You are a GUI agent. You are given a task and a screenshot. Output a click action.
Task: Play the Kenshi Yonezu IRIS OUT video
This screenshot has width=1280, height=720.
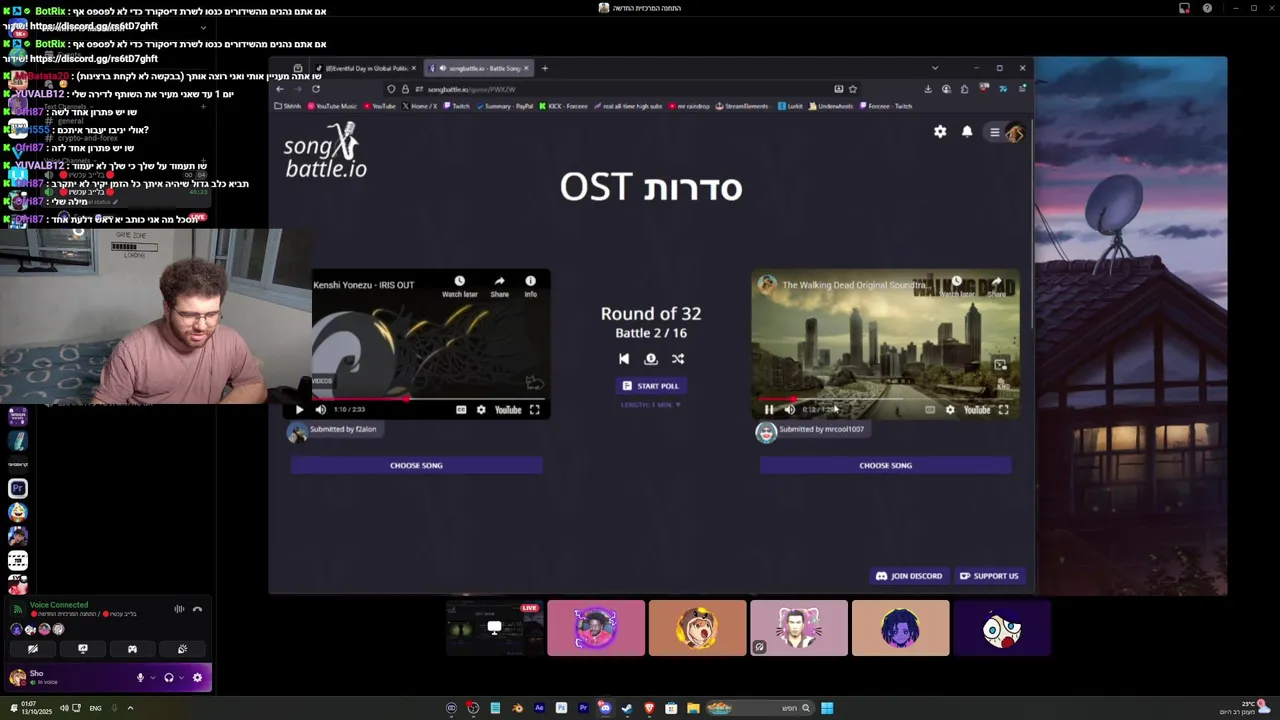click(x=299, y=410)
